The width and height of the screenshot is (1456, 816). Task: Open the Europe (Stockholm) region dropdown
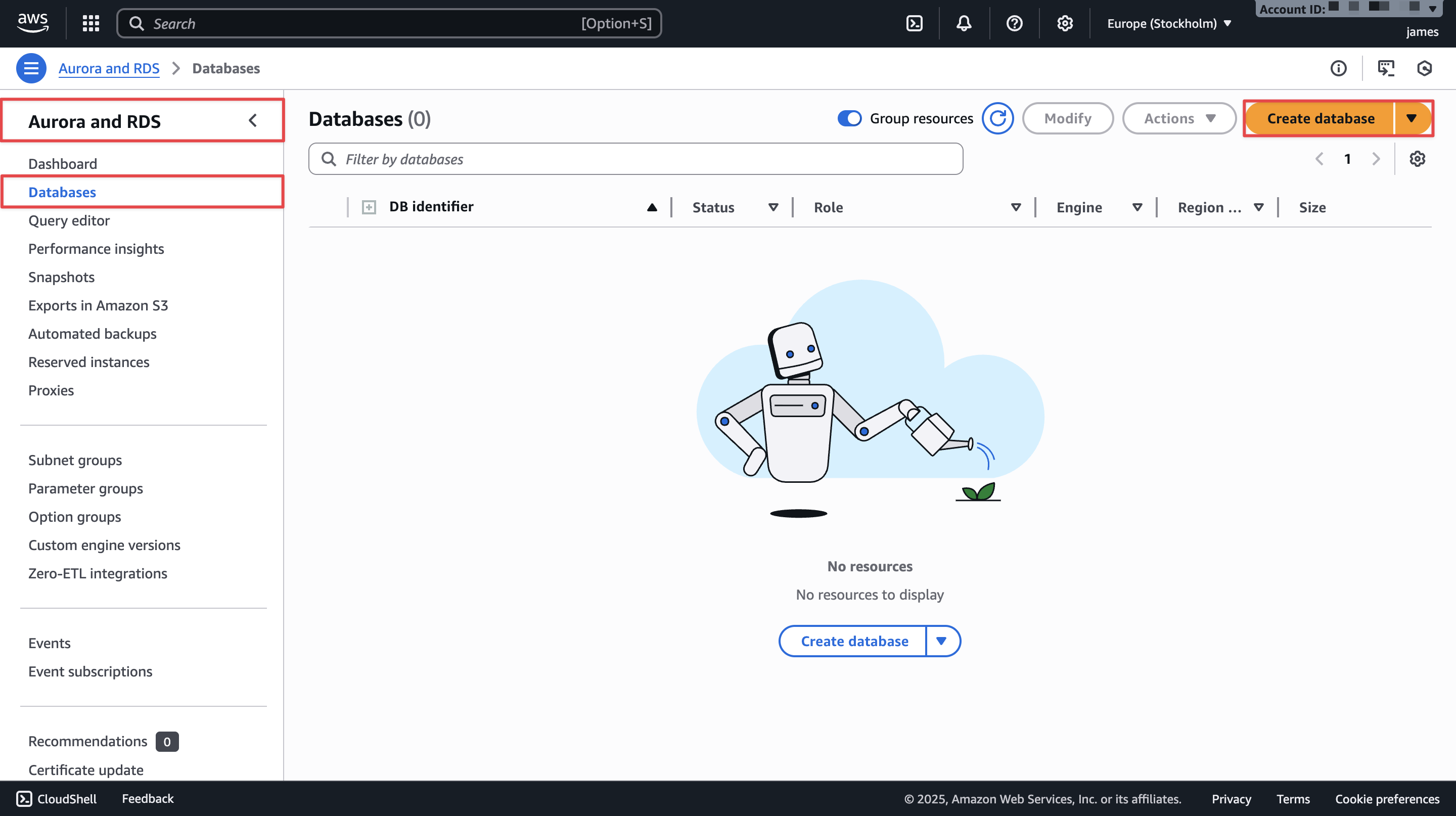[x=1168, y=23]
